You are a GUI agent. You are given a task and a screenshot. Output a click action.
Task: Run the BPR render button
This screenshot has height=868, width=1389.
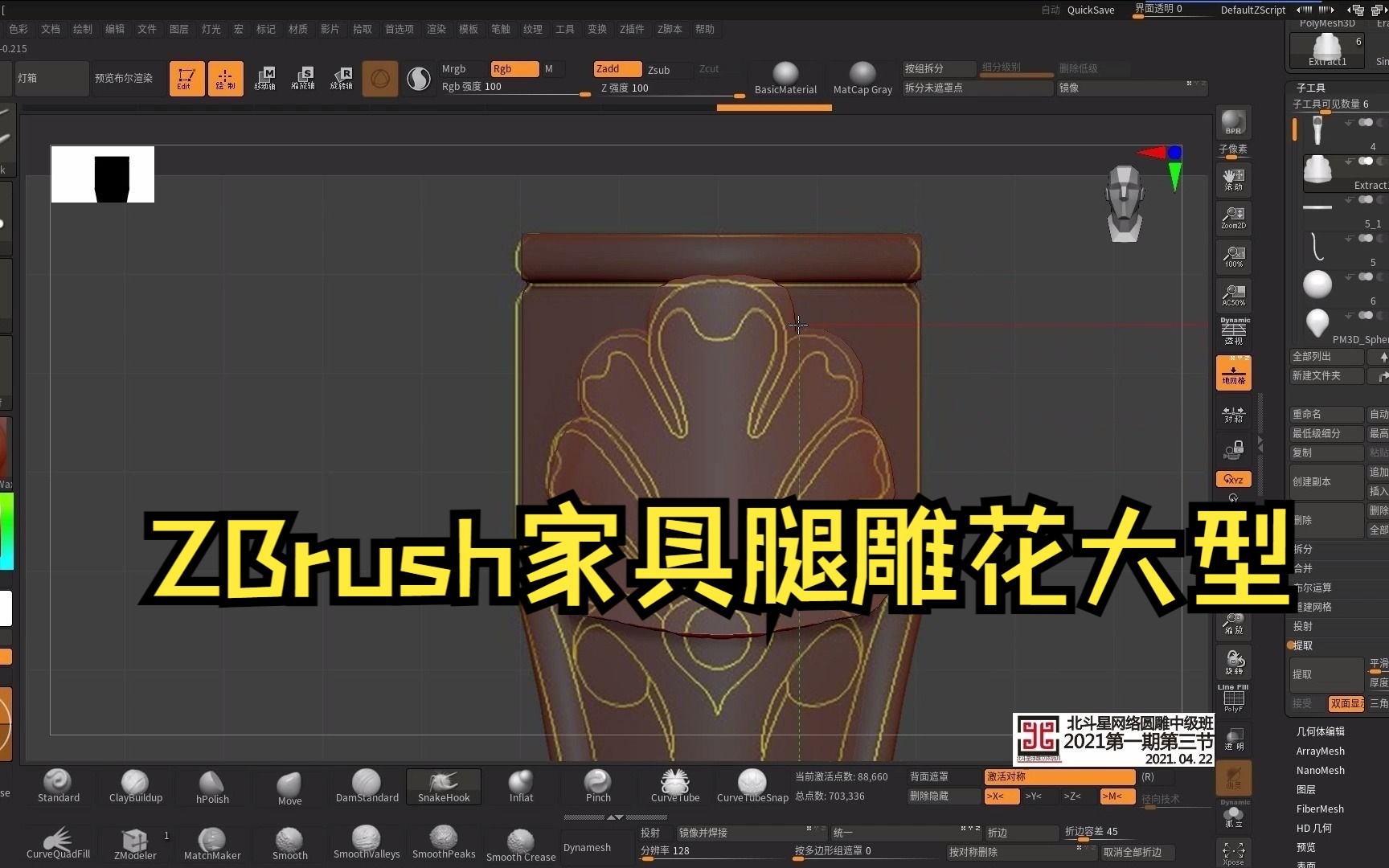tap(1233, 122)
